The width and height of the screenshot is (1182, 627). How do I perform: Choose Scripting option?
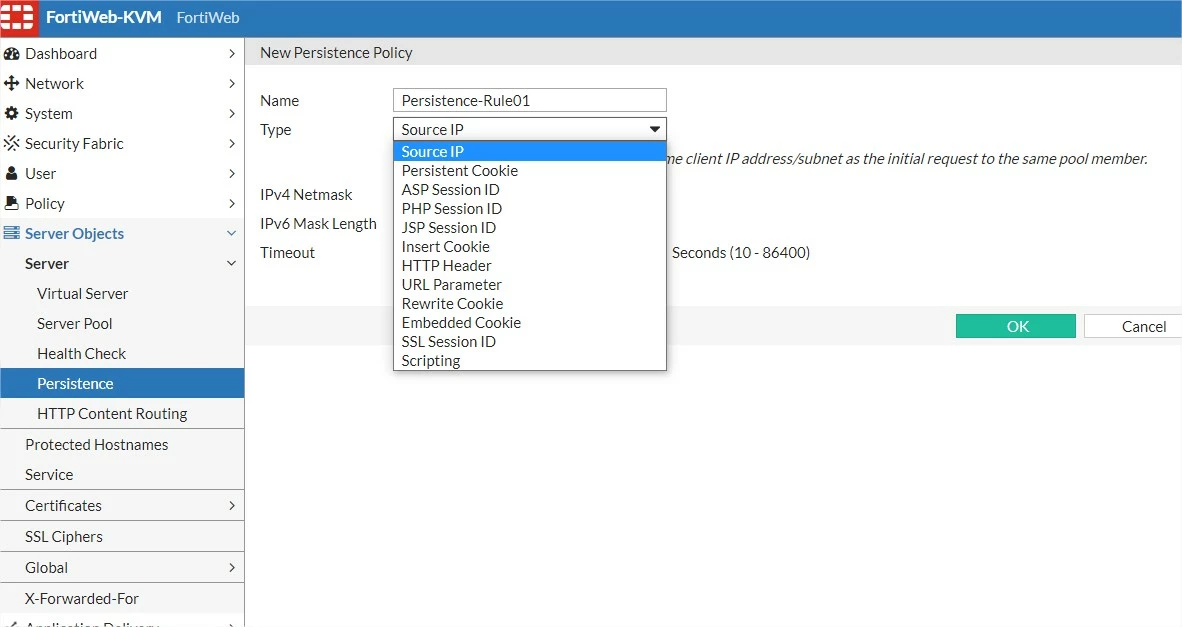coord(529,360)
